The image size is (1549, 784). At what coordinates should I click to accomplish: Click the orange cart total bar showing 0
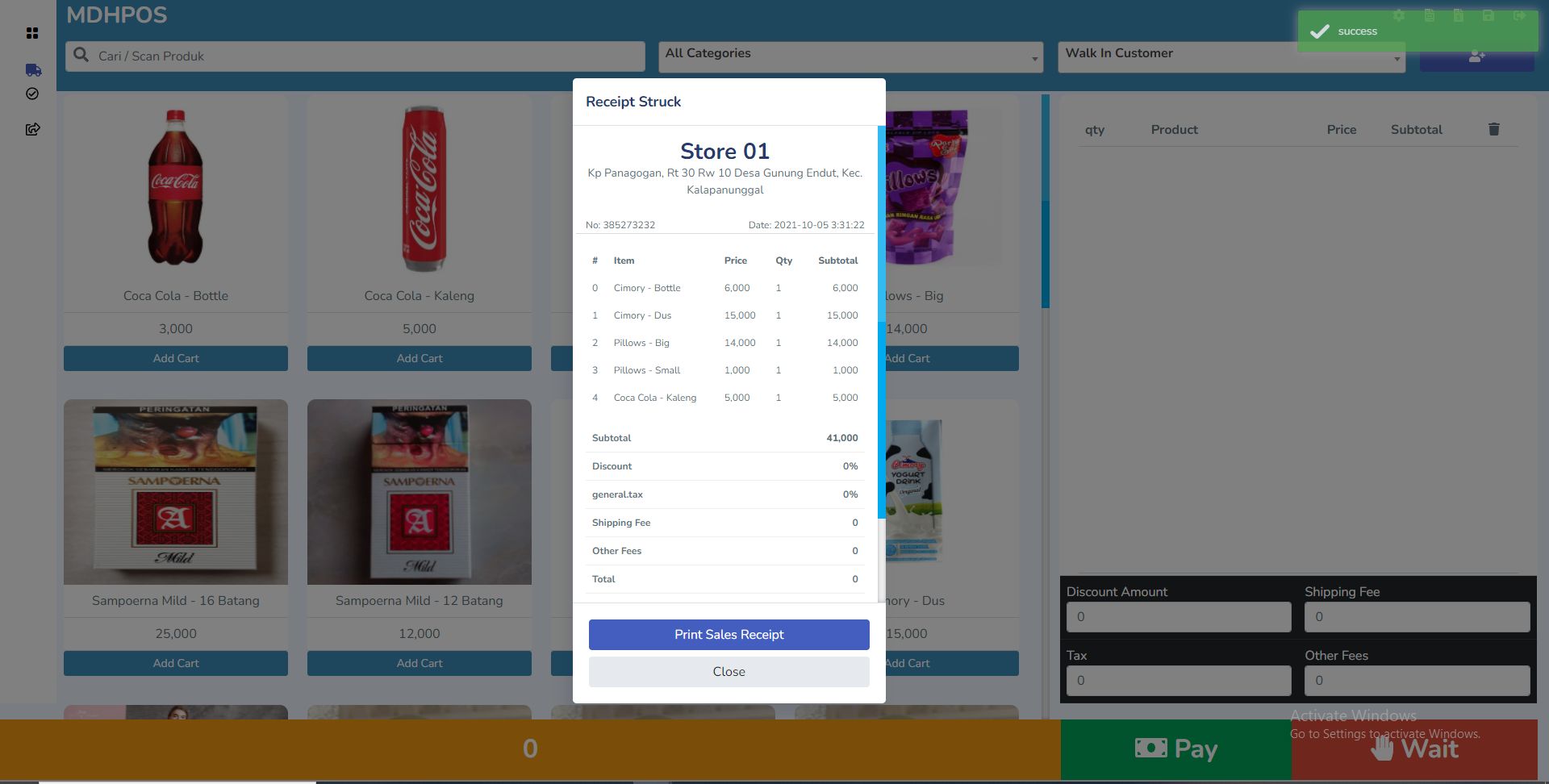(530, 749)
